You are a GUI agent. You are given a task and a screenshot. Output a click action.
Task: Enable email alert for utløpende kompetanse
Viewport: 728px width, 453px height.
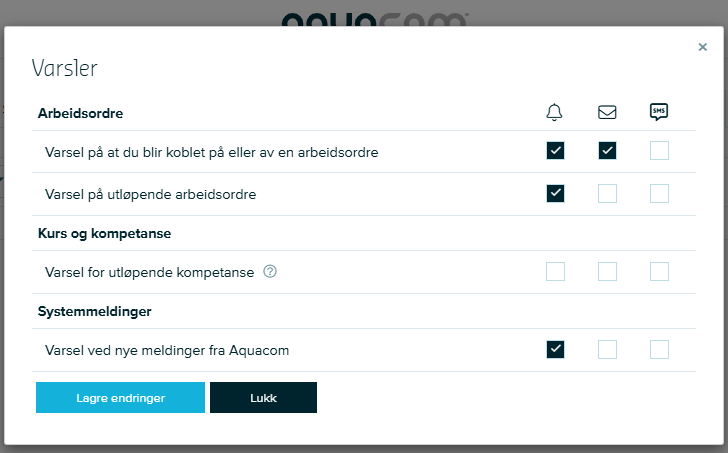607,272
